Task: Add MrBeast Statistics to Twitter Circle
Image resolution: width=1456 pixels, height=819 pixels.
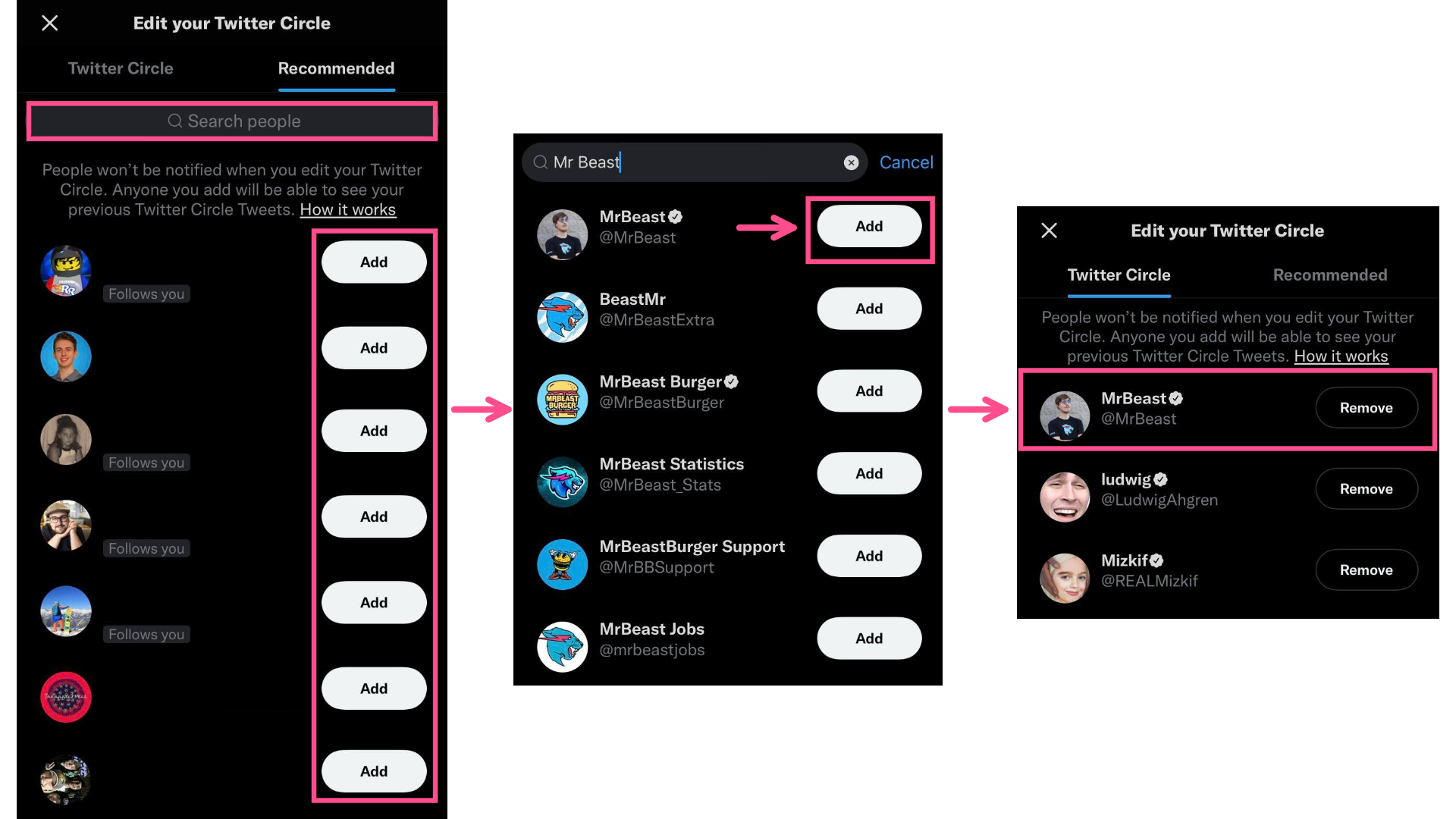Action: 869,472
